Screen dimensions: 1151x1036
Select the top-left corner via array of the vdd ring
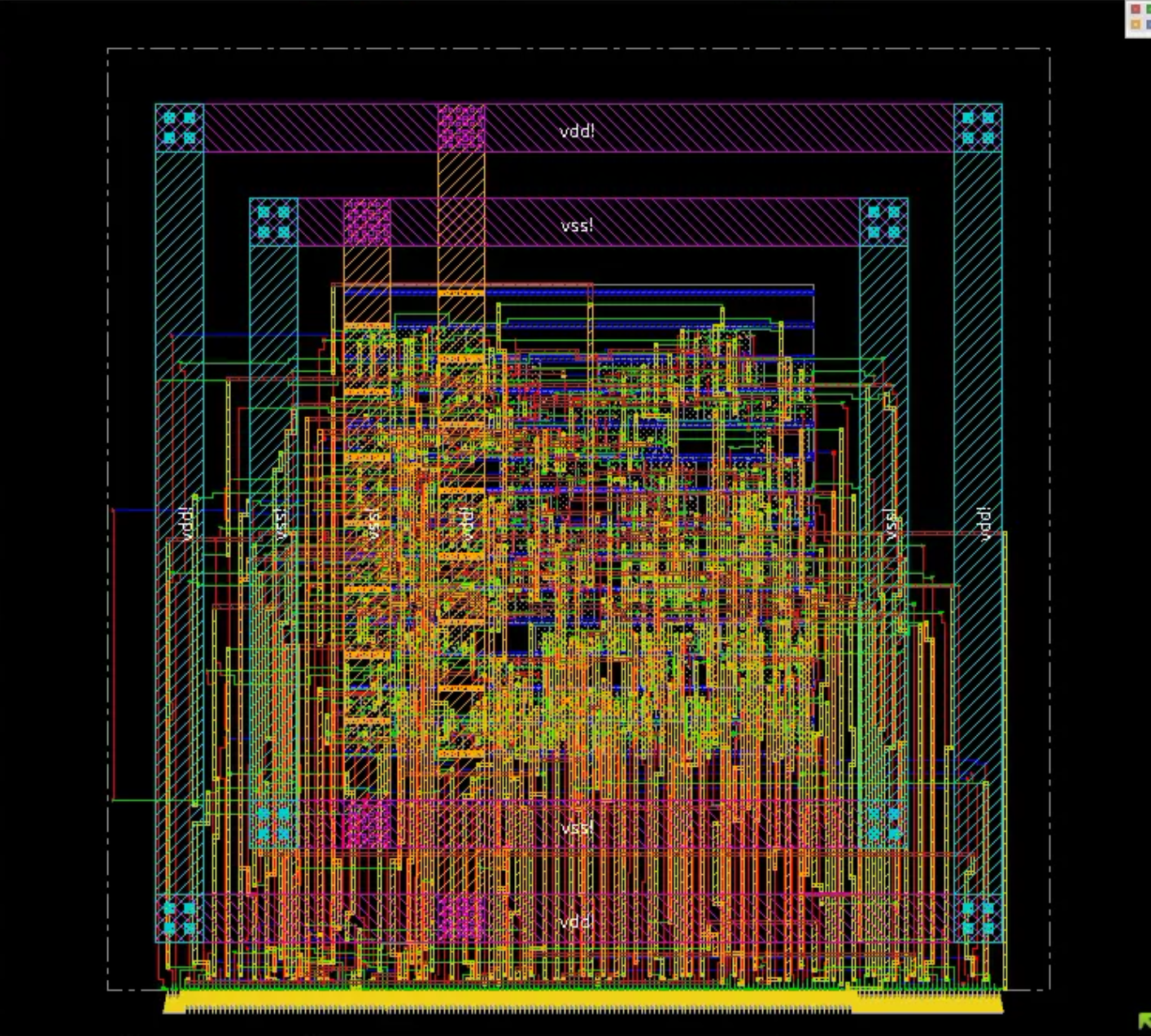[180, 128]
